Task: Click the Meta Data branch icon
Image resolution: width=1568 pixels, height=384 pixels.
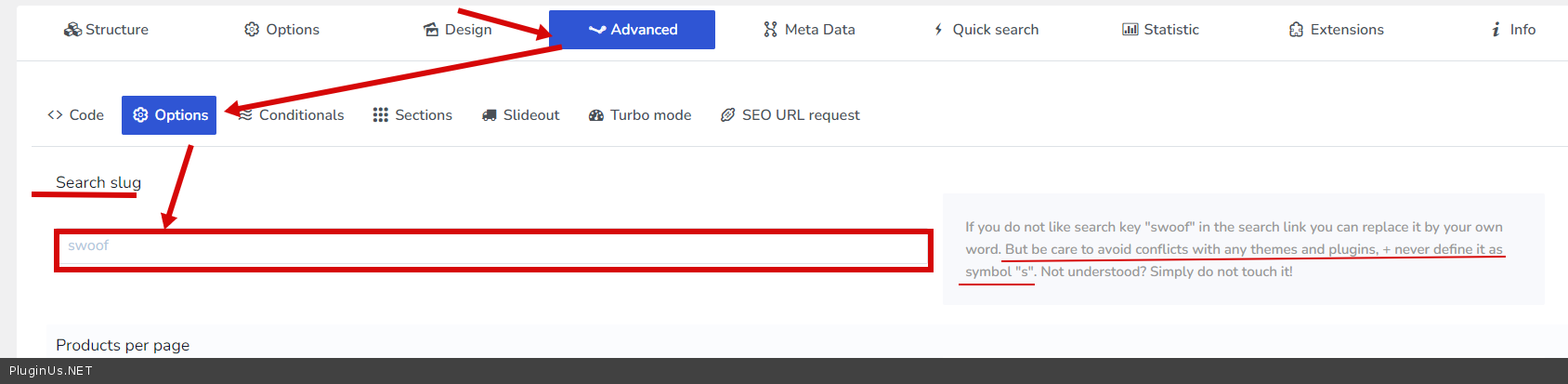Action: (770, 30)
